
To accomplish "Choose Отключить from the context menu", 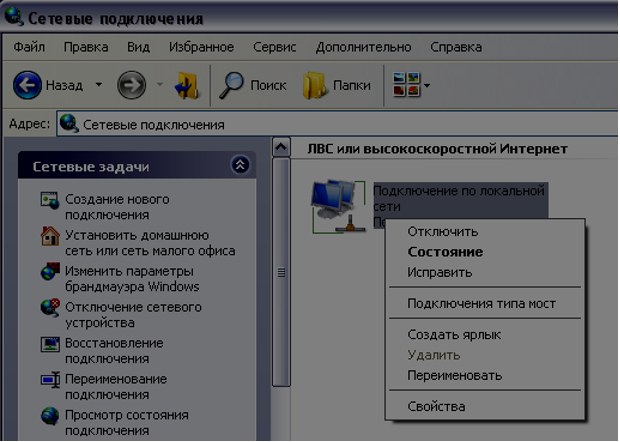I will tap(436, 231).
